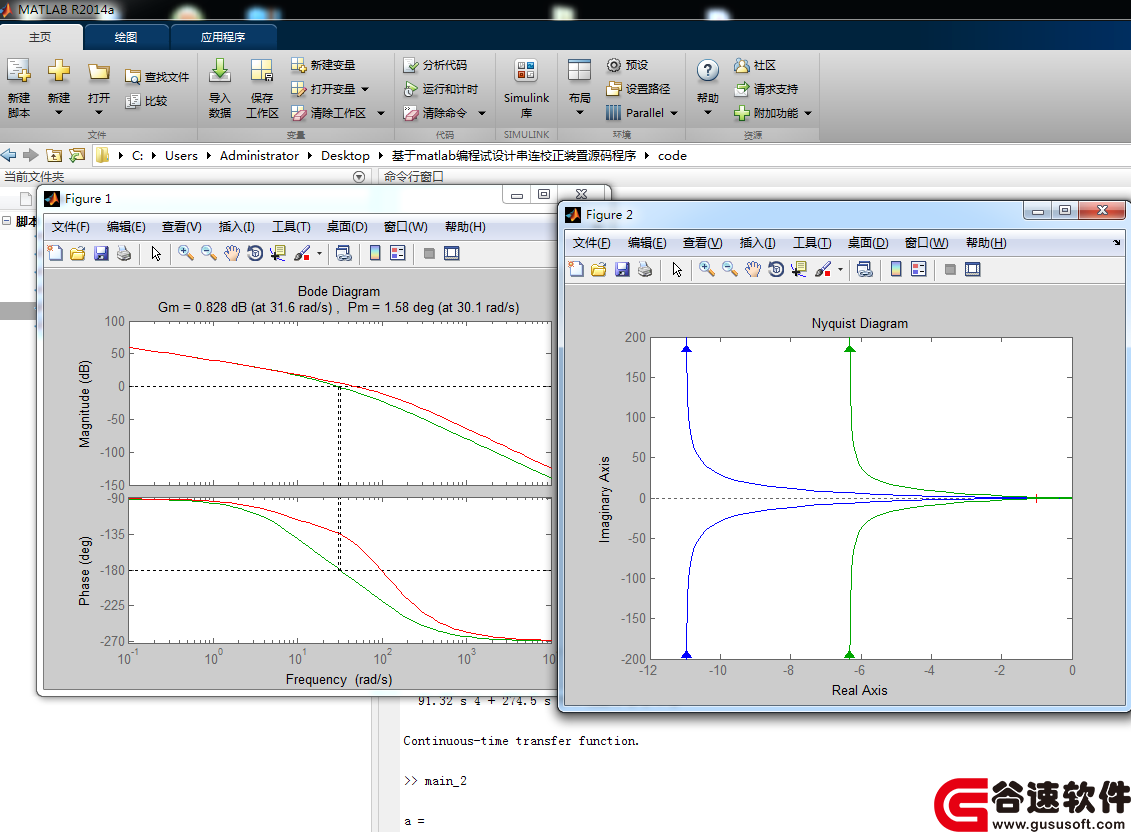Expand Clear Commands (清除命令) dropdown
1131x832 pixels.
point(482,113)
